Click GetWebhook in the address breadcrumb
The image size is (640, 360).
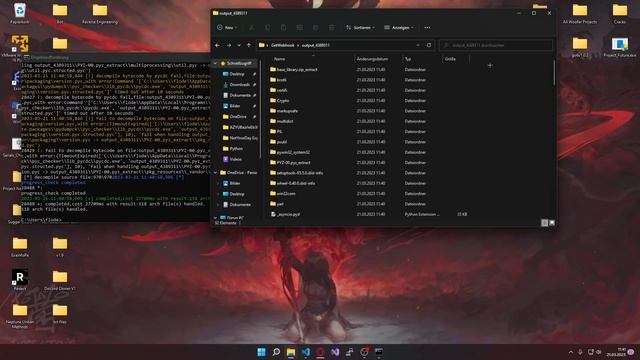[x=282, y=45]
